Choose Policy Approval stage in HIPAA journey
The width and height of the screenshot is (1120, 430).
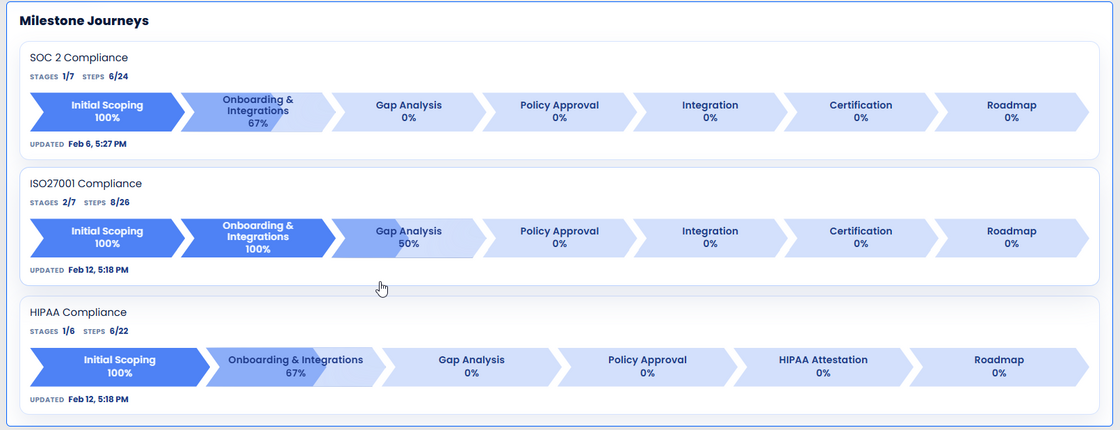tap(647, 366)
